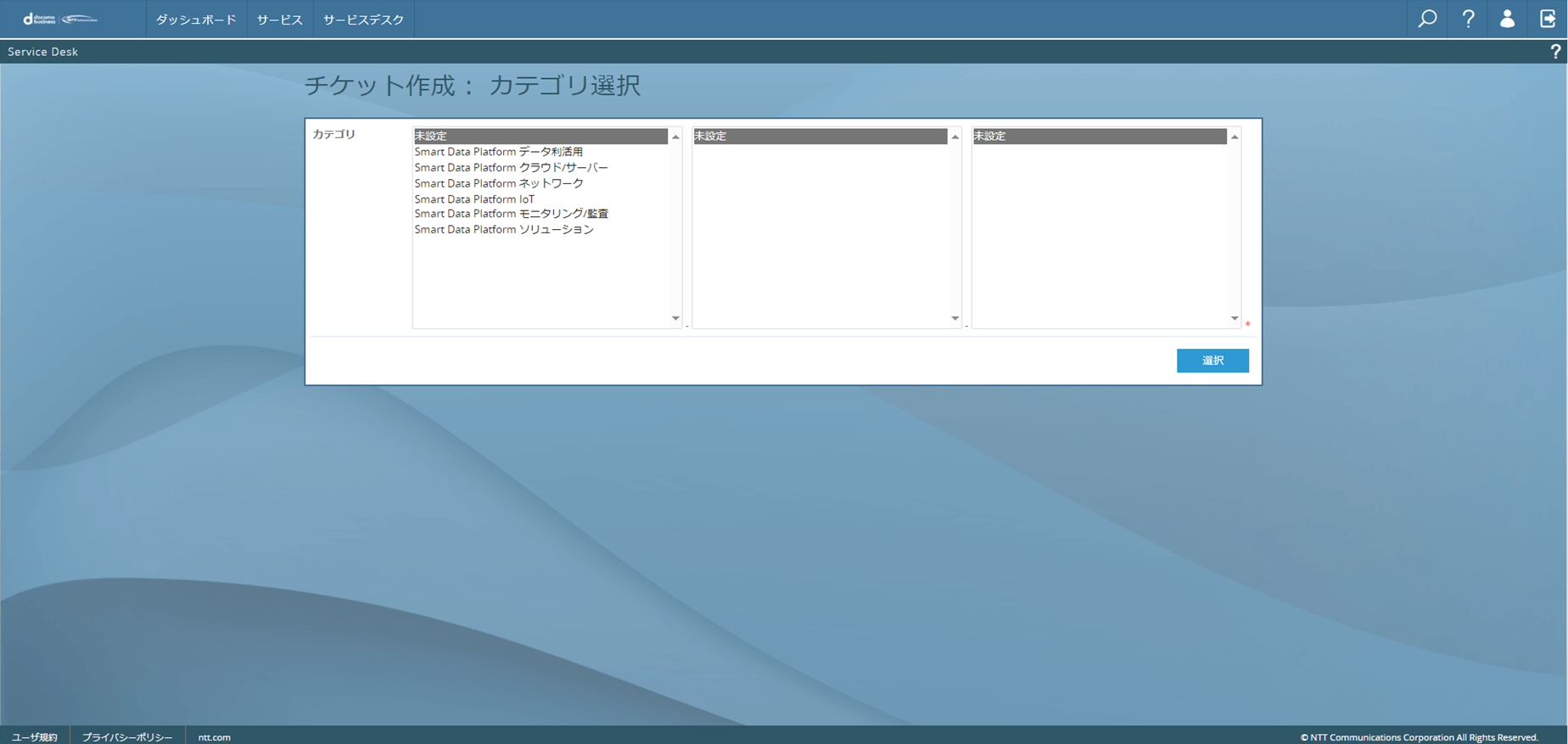This screenshot has width=1568, height=744.
Task: Click second list scroll down arrow
Action: point(955,318)
